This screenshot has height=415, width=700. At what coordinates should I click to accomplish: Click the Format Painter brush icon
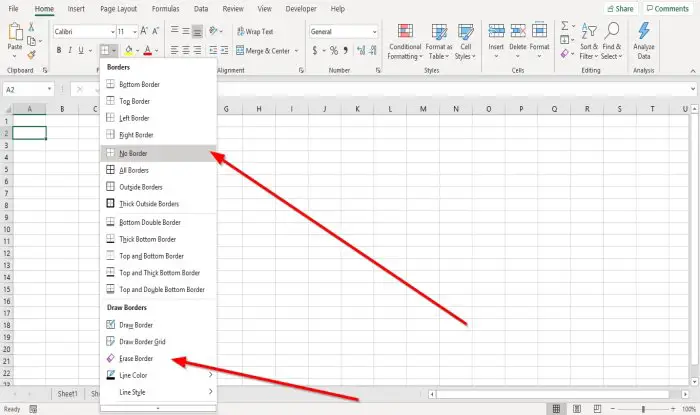point(31,55)
